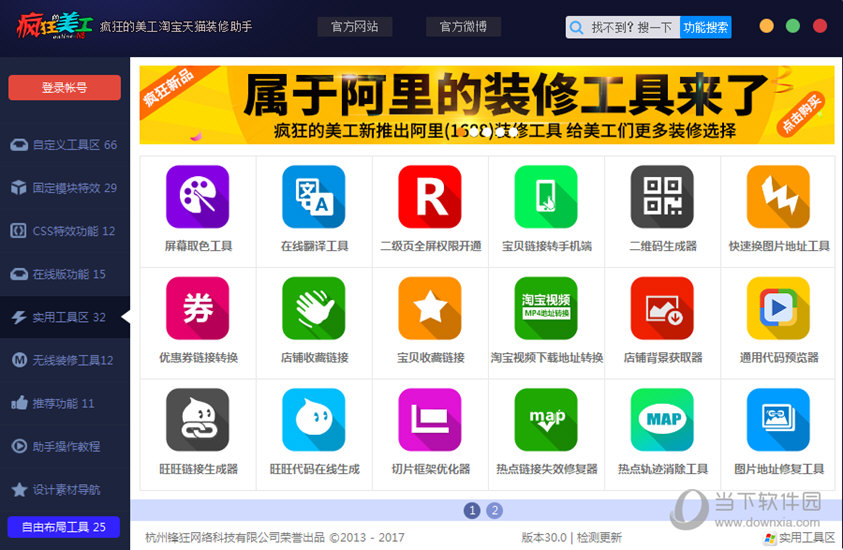843x550 pixels.
Task: Click the green window control dot
Action: [x=792, y=26]
